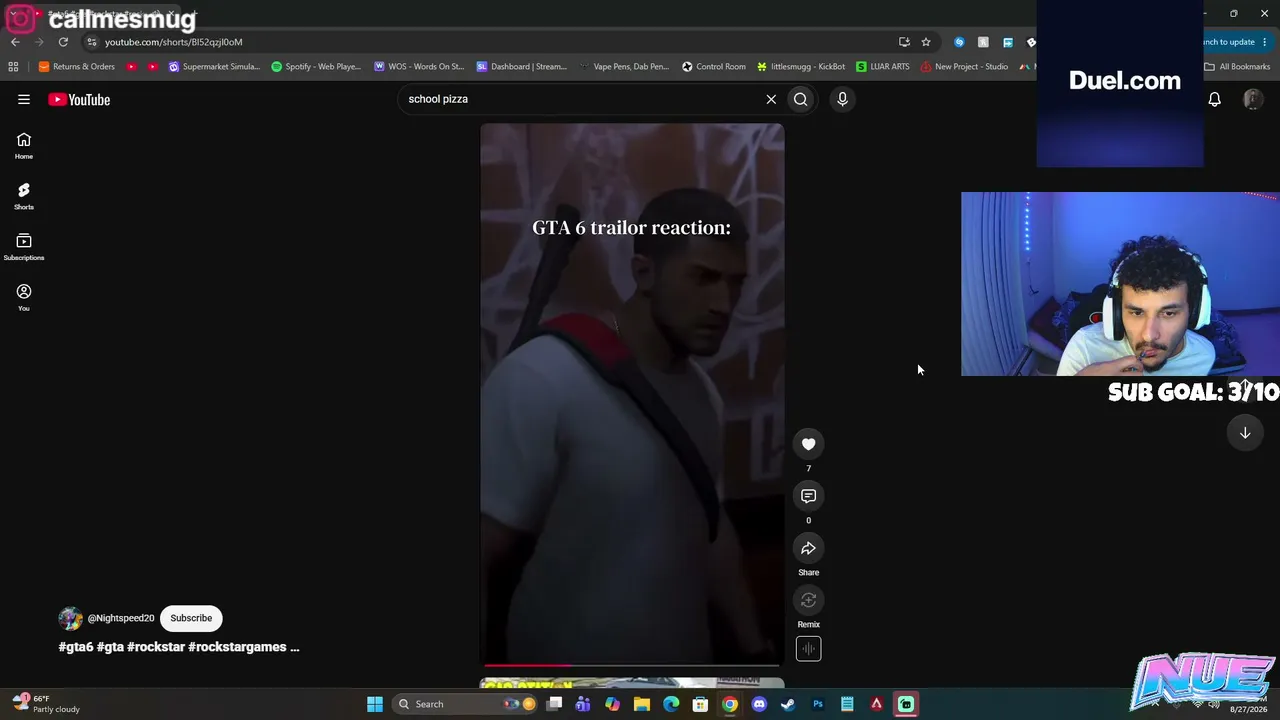Open the @Nightspeed20 channel avatar
The height and width of the screenshot is (720, 1280).
pos(70,618)
